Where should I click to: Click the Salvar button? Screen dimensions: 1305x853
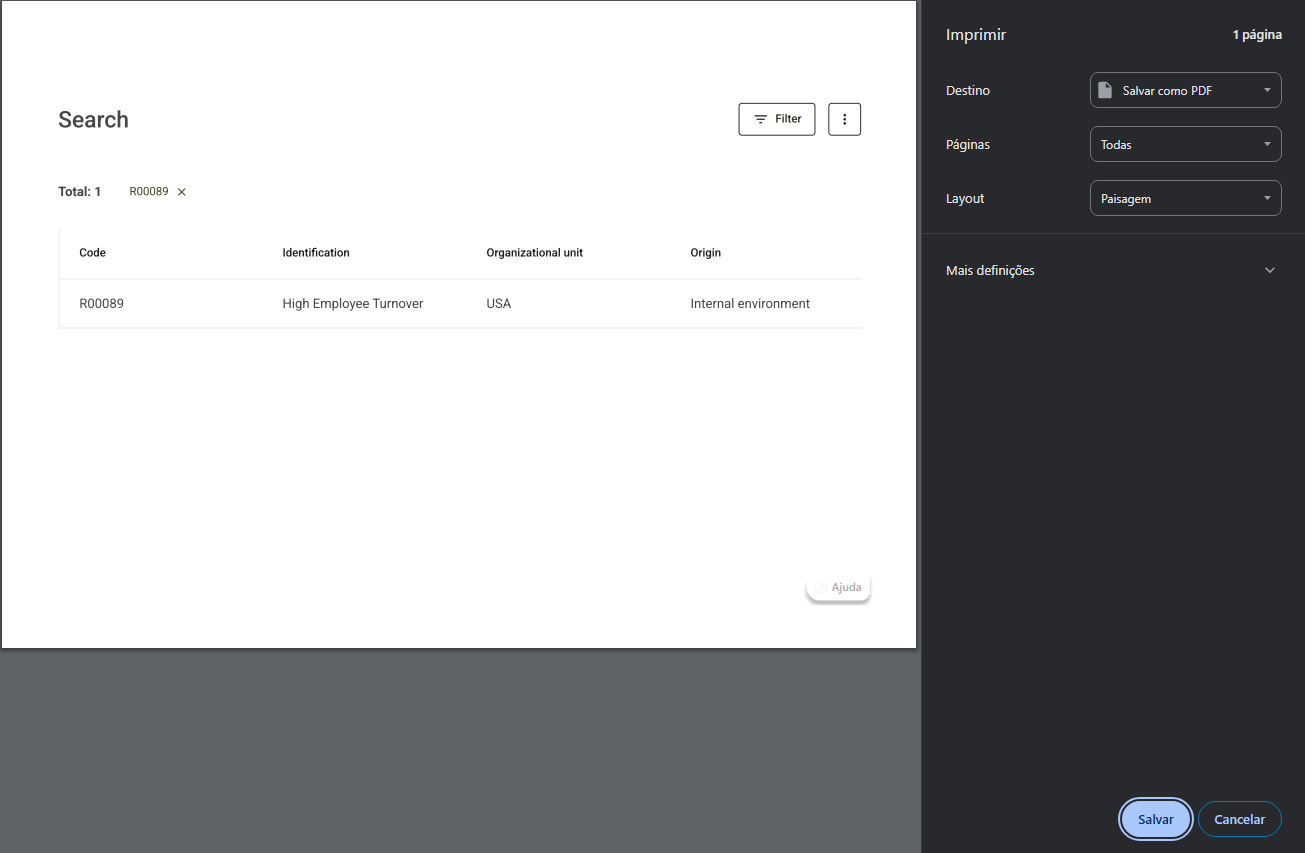click(x=1156, y=819)
